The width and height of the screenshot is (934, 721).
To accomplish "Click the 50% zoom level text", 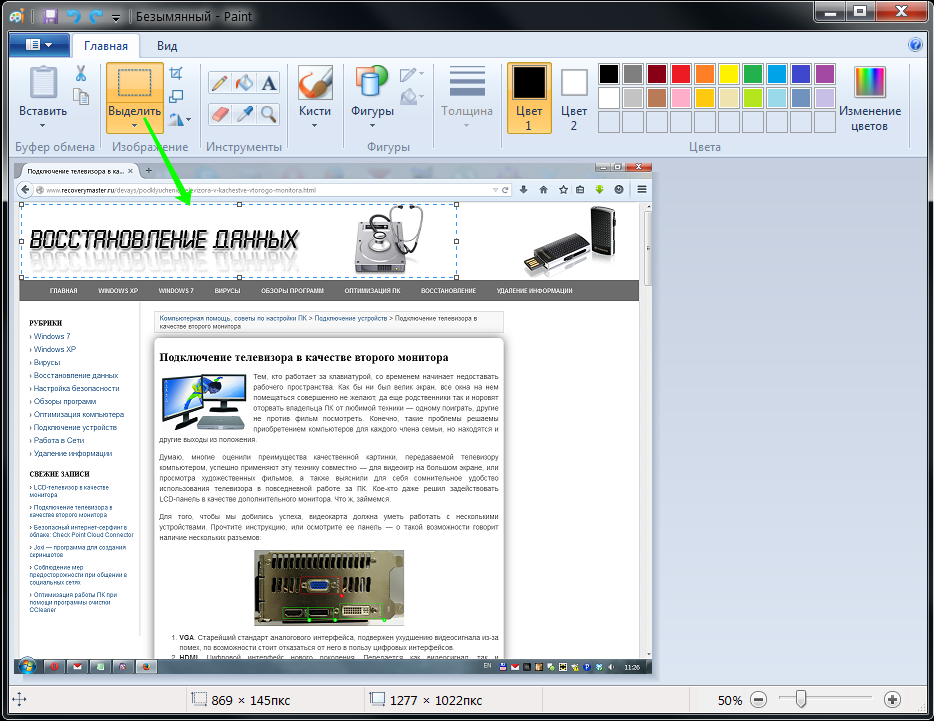I will pyautogui.click(x=730, y=700).
